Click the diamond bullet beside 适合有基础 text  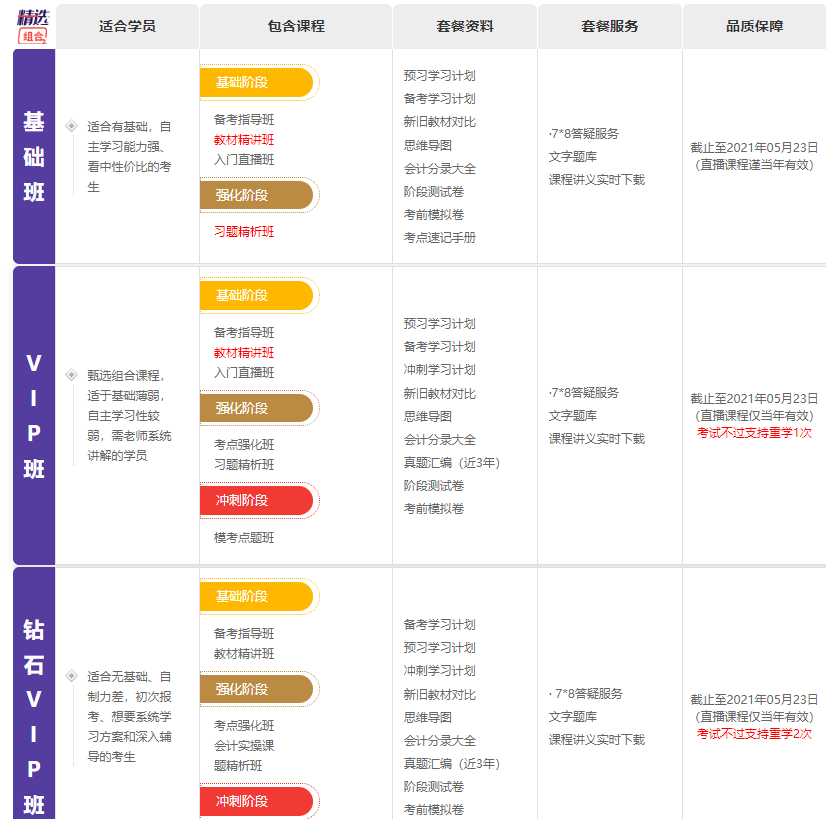coord(72,126)
